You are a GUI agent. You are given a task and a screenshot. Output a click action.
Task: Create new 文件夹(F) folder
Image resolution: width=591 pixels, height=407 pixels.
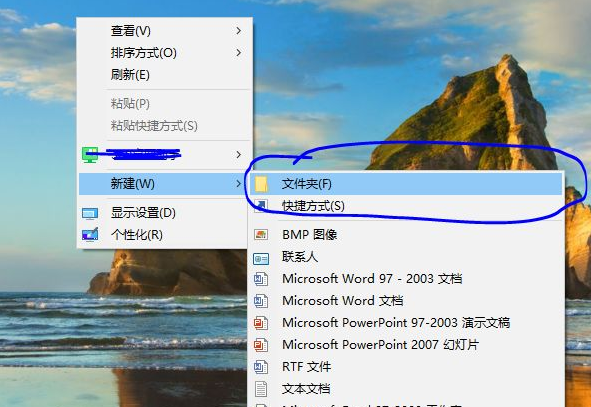pos(406,184)
